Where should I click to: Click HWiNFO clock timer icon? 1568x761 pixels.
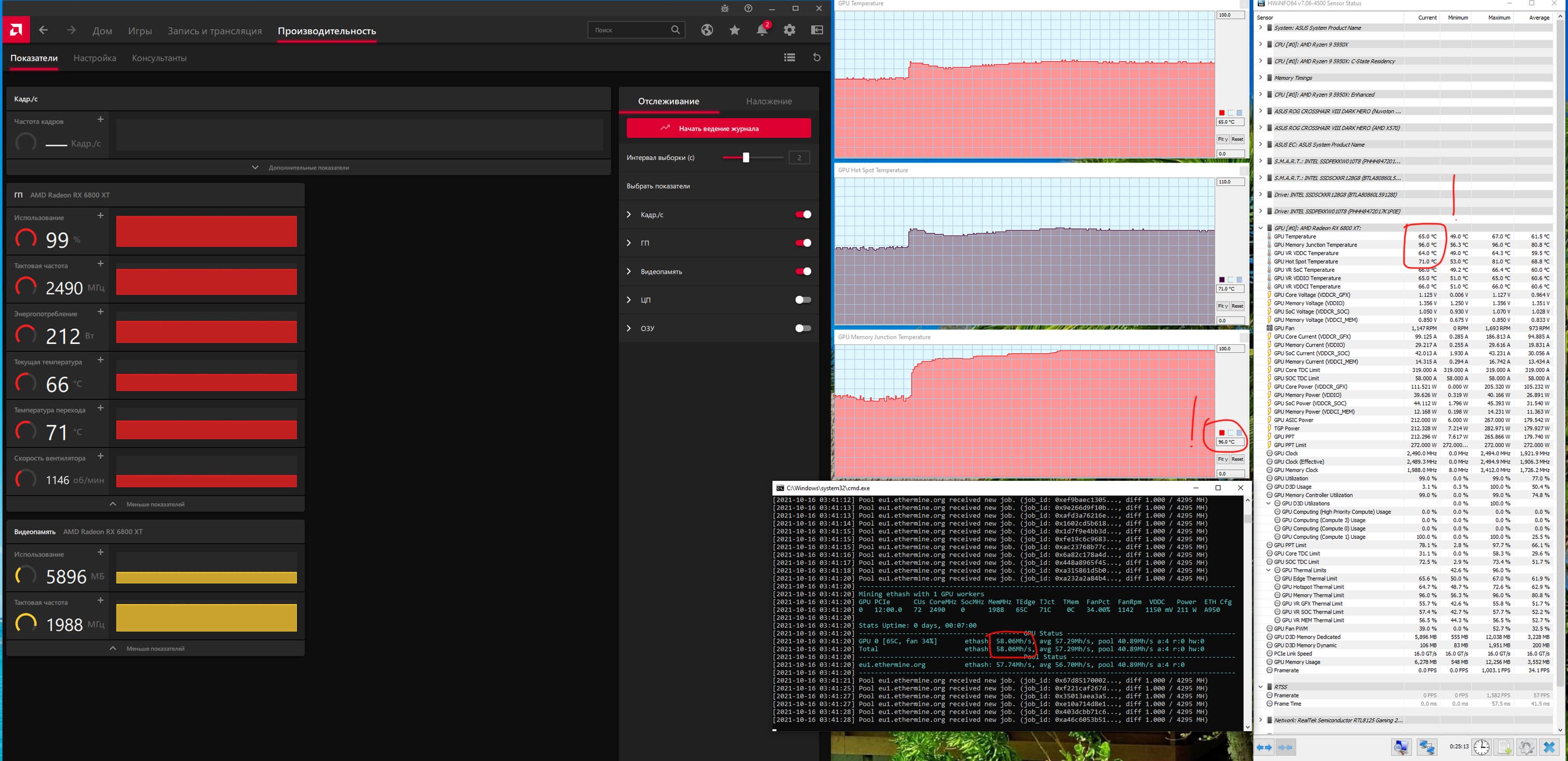click(x=1481, y=746)
